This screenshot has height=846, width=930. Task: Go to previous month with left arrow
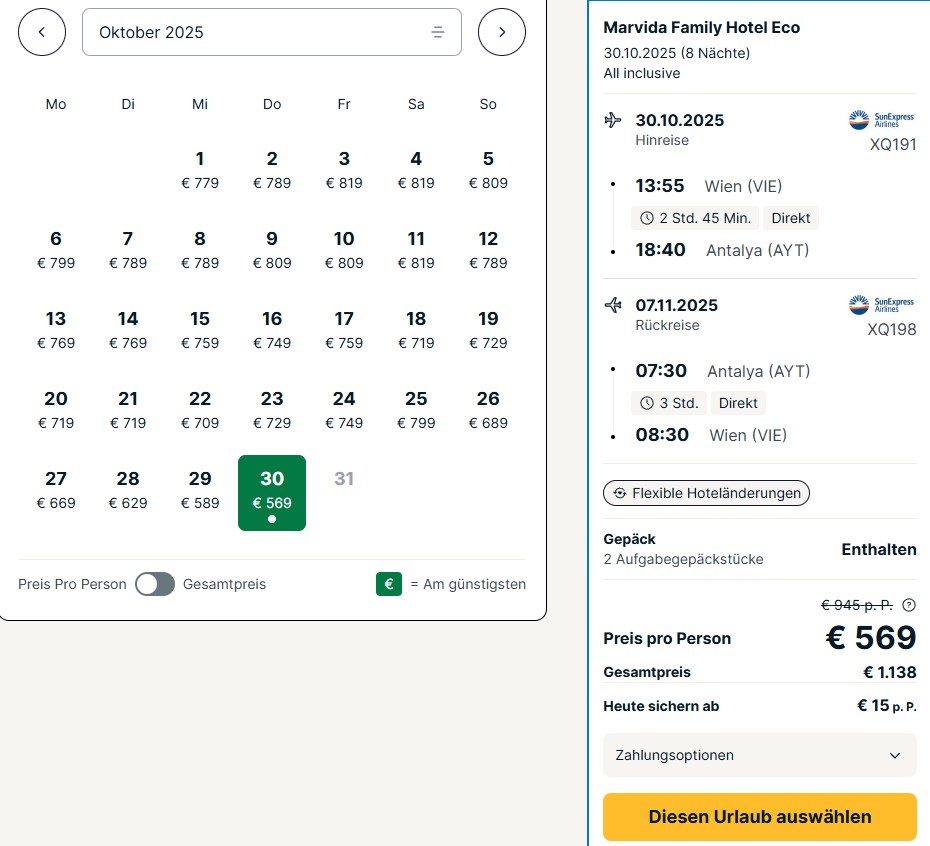point(42,32)
